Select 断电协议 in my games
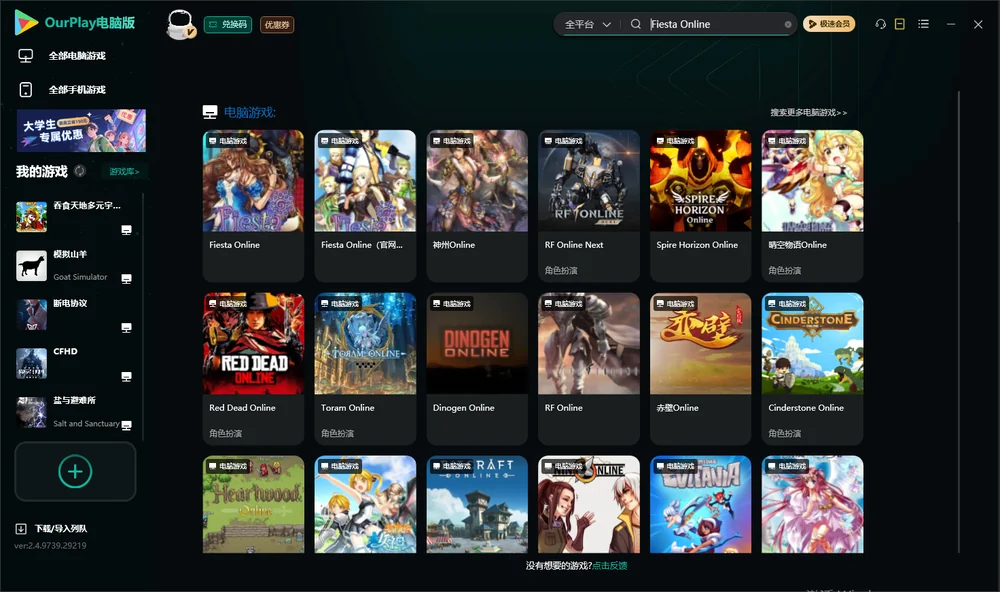1000x592 pixels. (75, 315)
